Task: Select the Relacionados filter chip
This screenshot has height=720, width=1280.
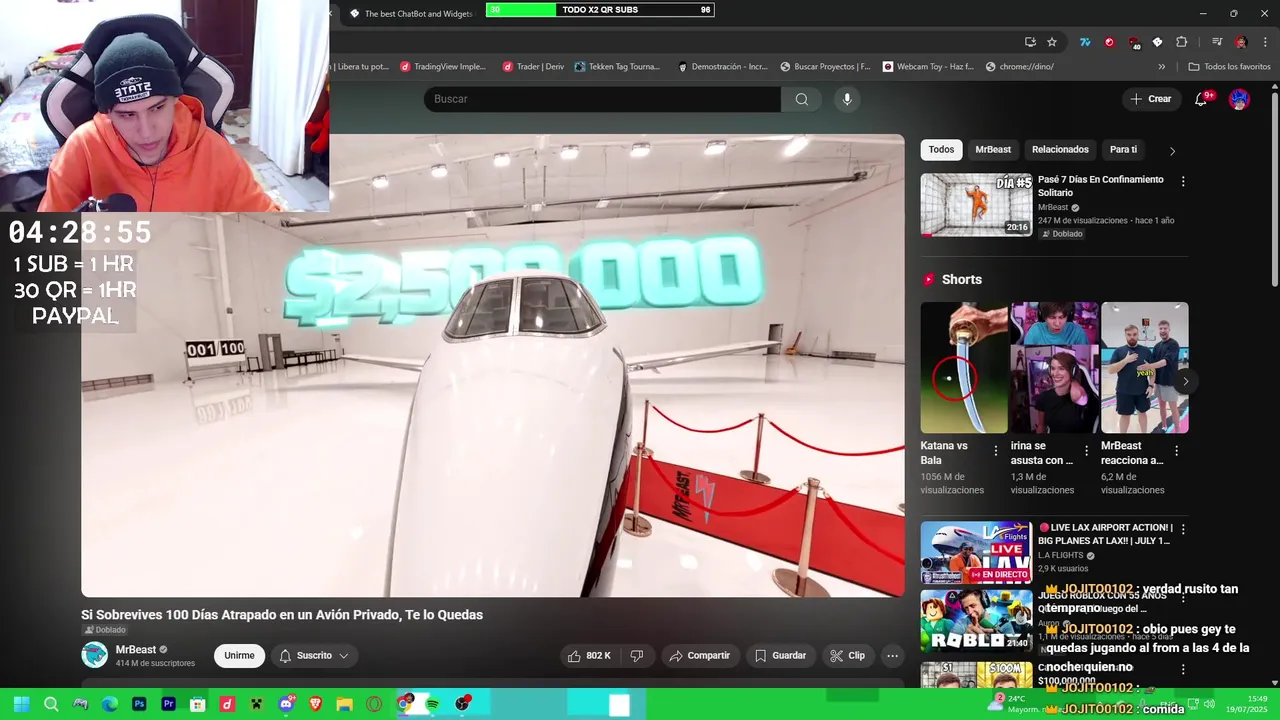Action: (x=1060, y=150)
